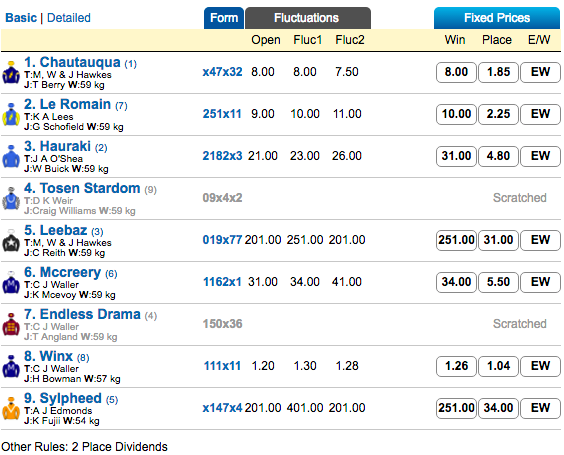
Task: Select the EW button for Le Romain
Action: (x=540, y=114)
